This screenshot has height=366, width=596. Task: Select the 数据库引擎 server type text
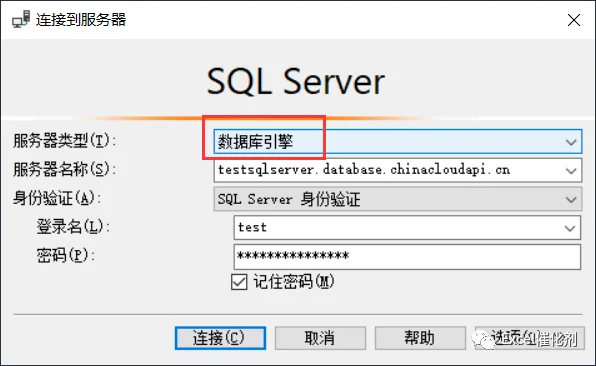coord(255,142)
